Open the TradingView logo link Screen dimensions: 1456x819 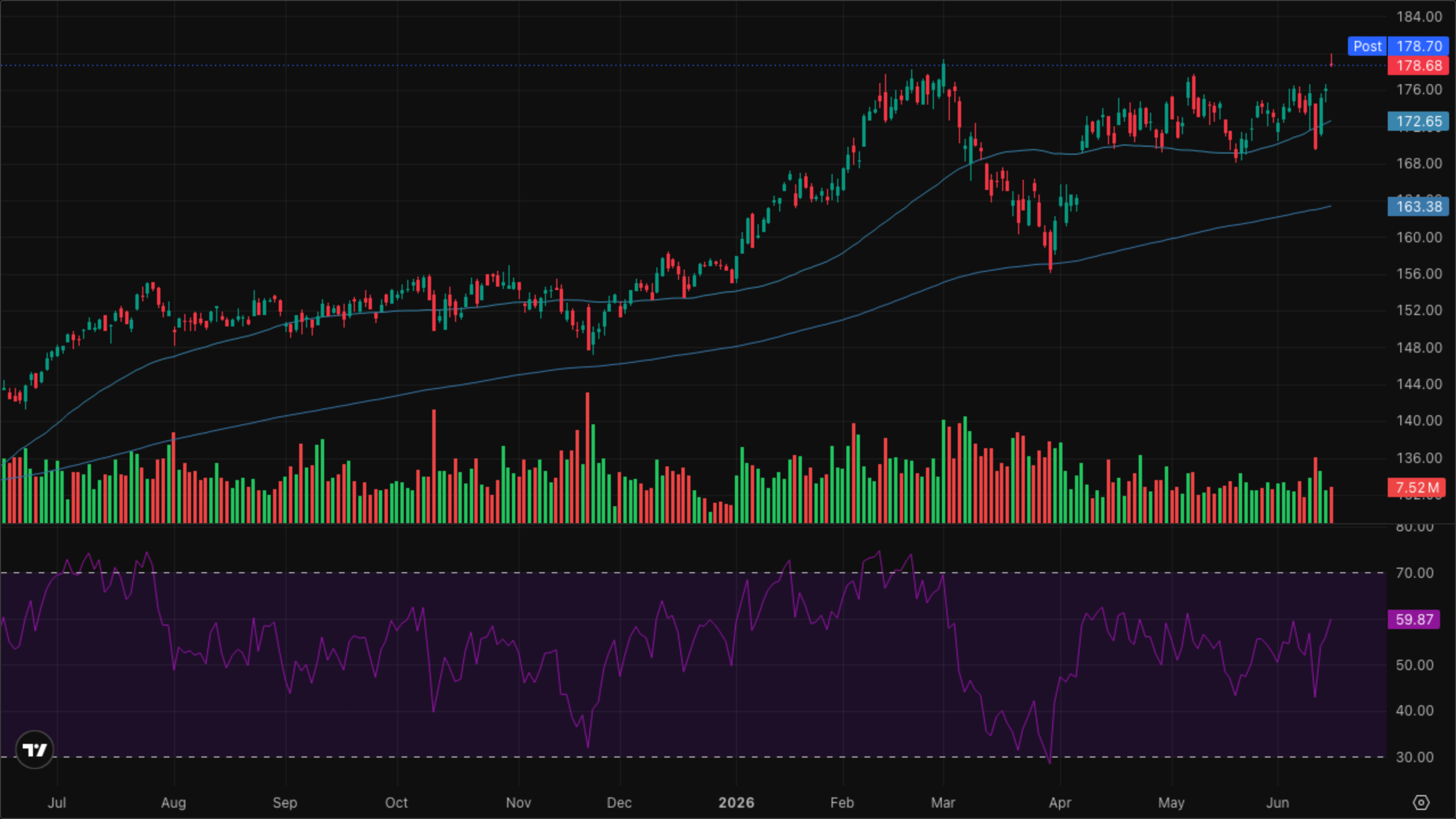35,750
